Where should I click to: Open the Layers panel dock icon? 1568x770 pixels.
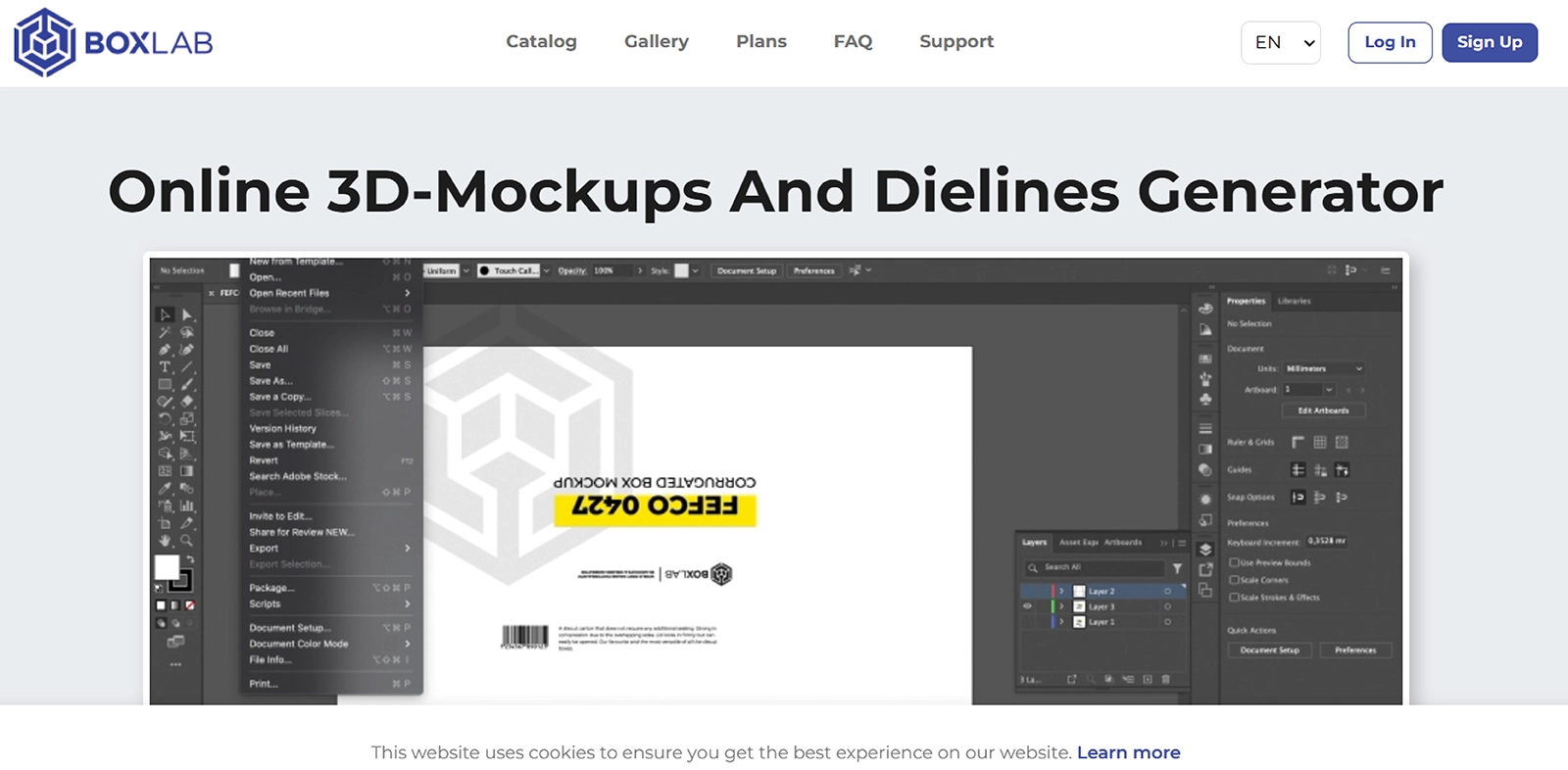pos(1205,550)
